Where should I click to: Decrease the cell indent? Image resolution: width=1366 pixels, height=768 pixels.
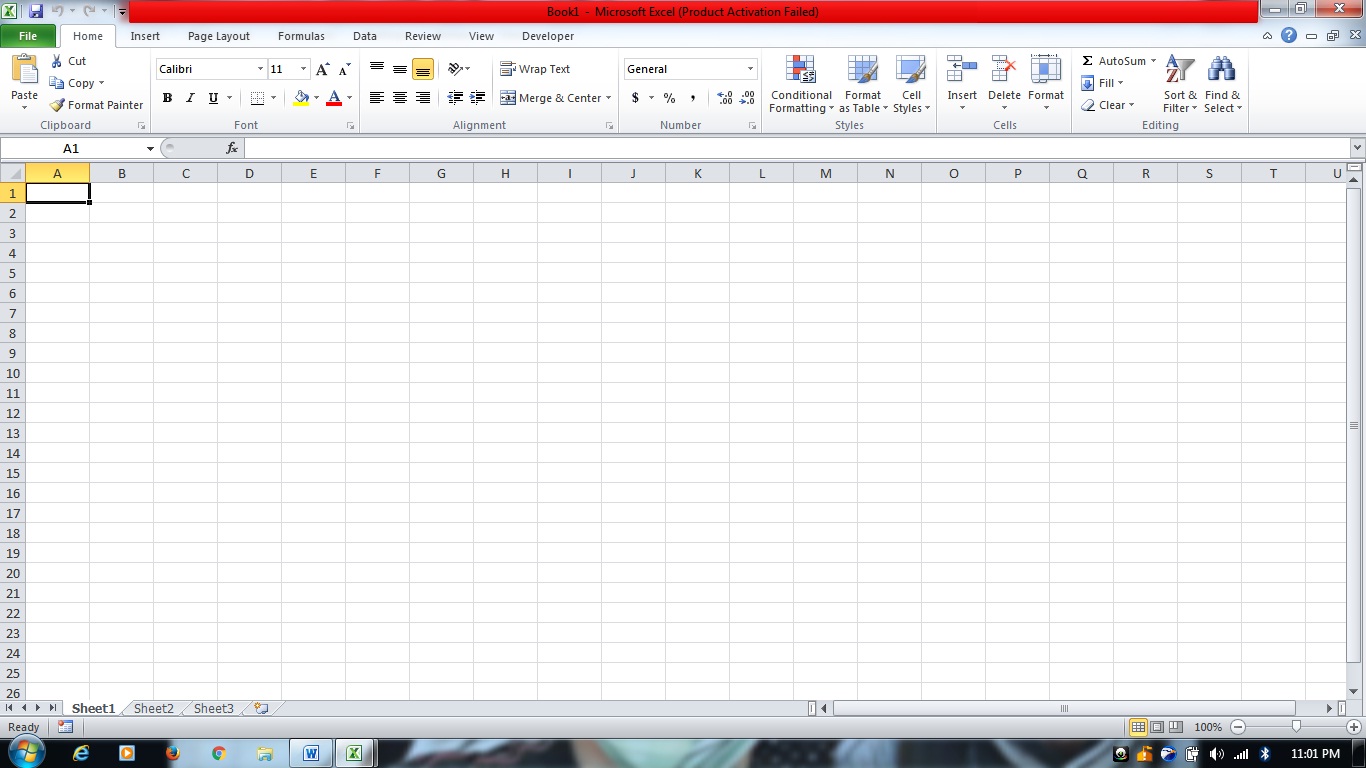[x=456, y=98]
